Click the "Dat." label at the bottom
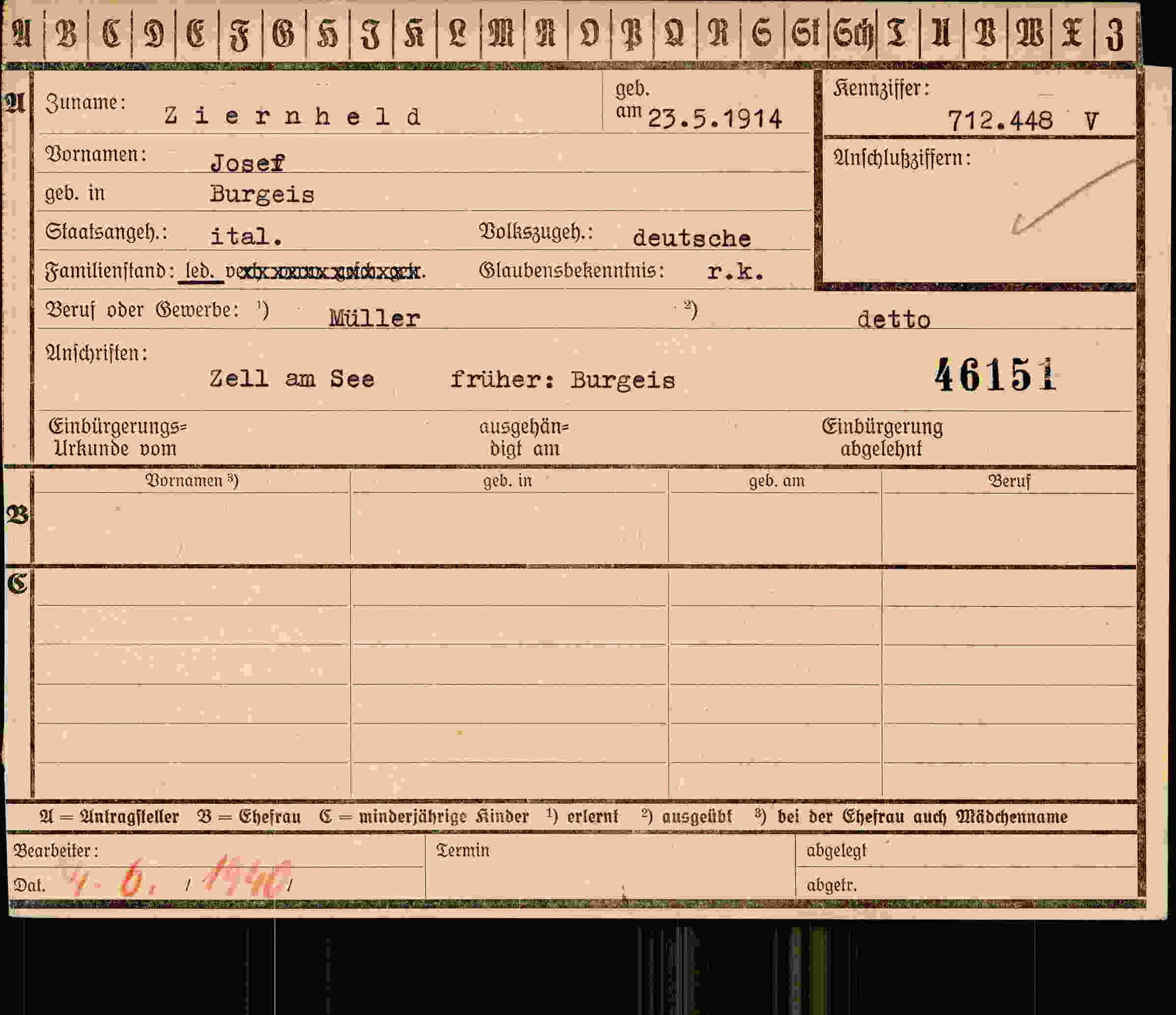 click(29, 885)
